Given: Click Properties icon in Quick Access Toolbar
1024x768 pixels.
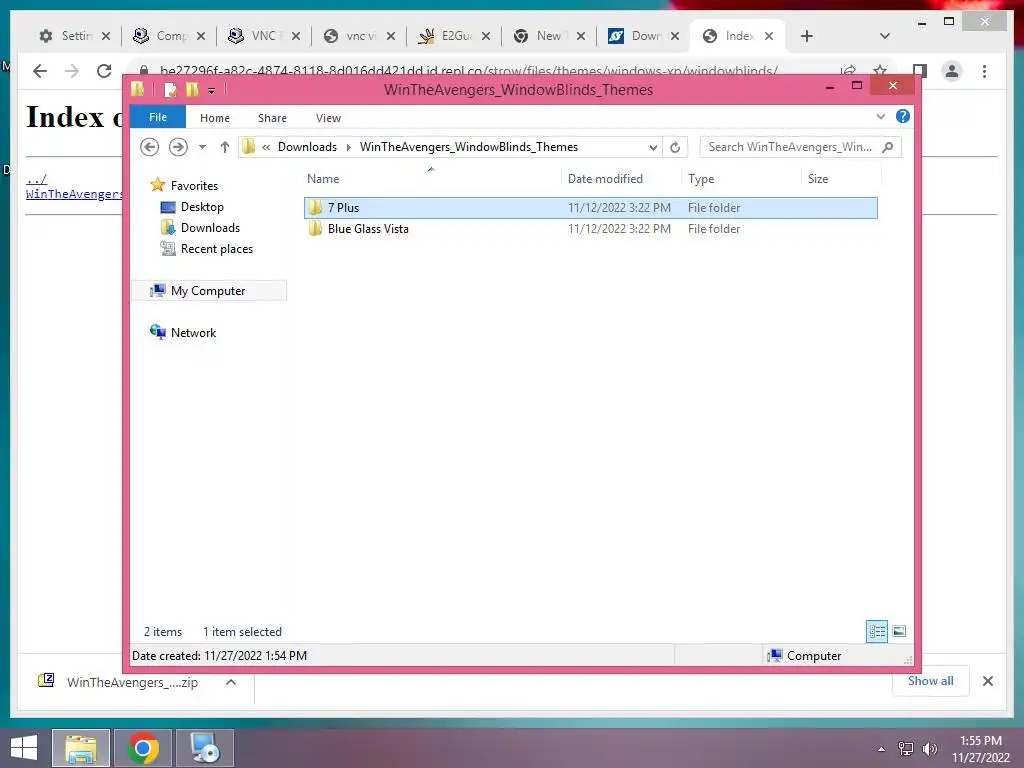Looking at the screenshot, I should click(170, 89).
